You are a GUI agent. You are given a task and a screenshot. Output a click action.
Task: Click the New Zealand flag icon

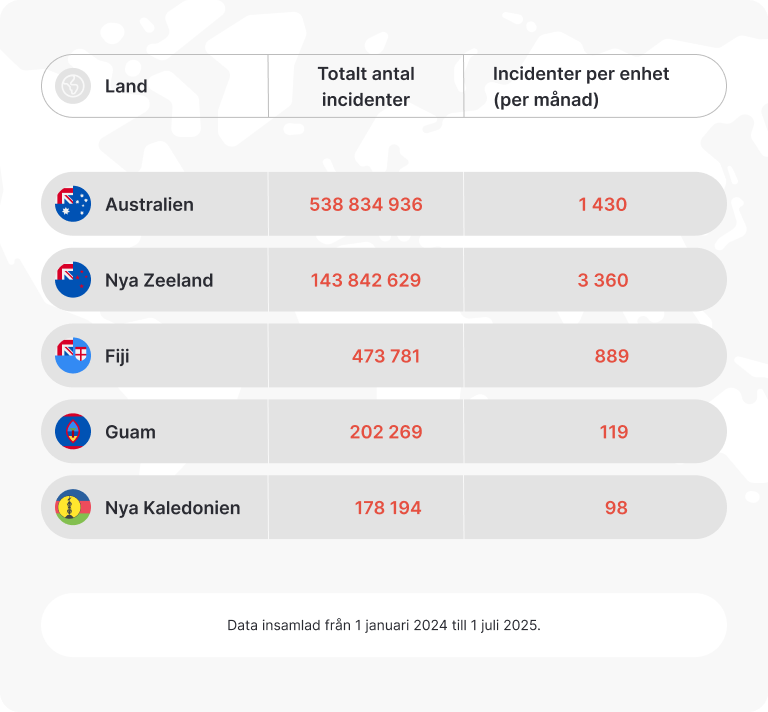coord(73,280)
